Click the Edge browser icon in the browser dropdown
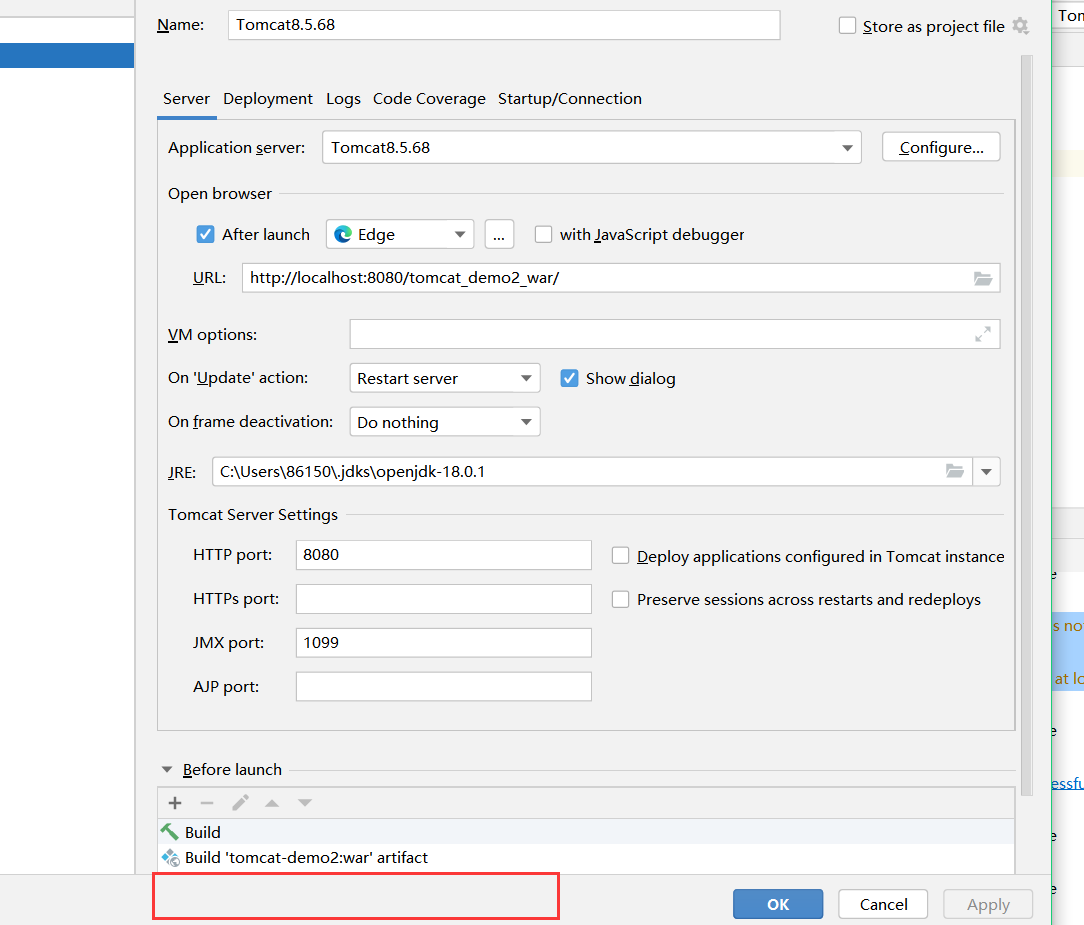The height and width of the screenshot is (925, 1084). [343, 235]
